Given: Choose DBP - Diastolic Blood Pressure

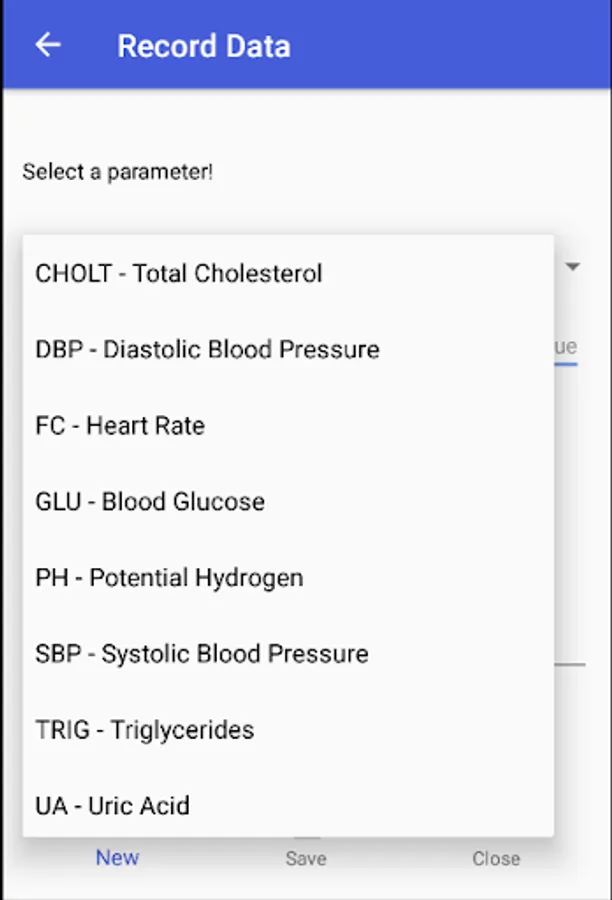Looking at the screenshot, I should [207, 349].
